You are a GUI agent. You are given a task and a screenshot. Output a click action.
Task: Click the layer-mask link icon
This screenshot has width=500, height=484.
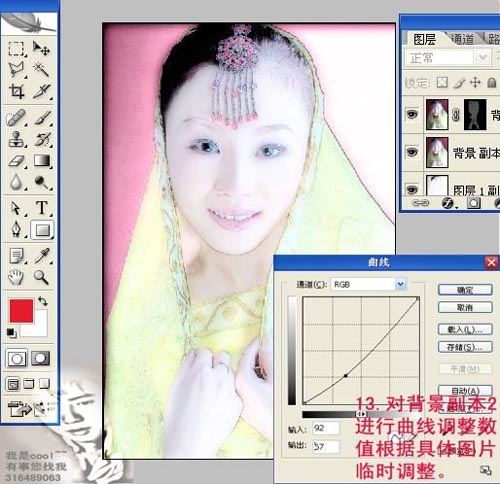(456, 115)
